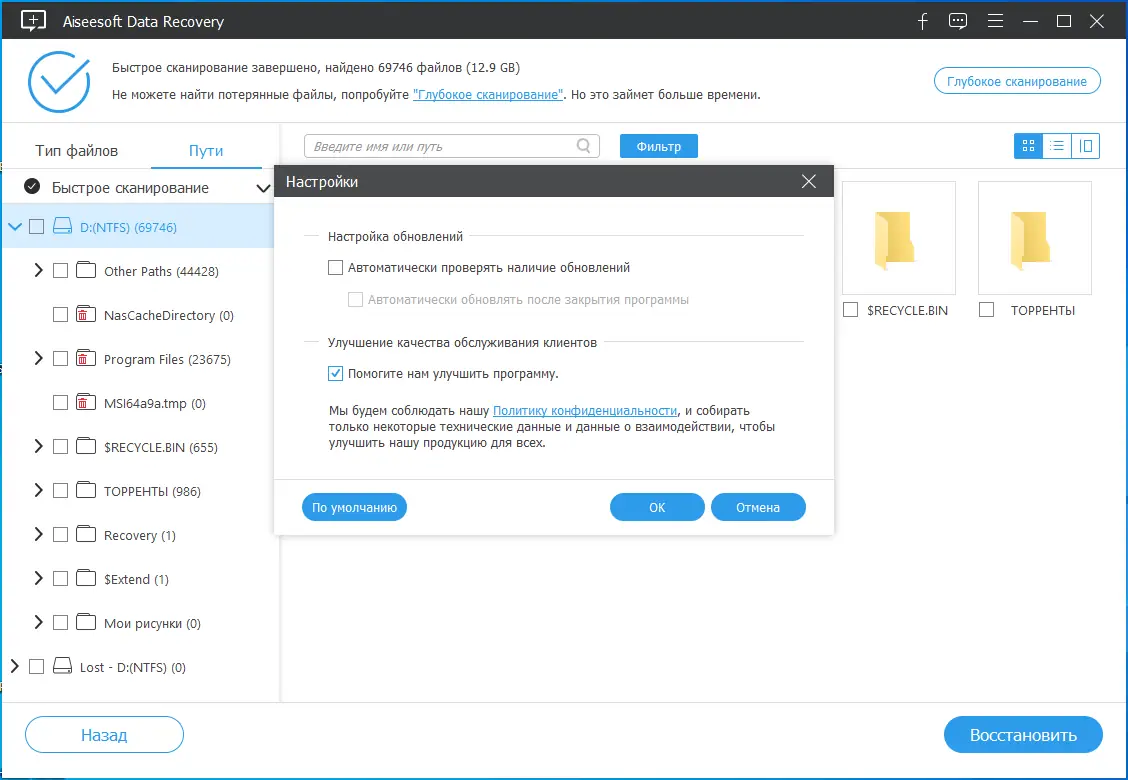The height and width of the screenshot is (780, 1128).
Task: Expand the Lost - D:(NTFS) node
Action: [14, 666]
